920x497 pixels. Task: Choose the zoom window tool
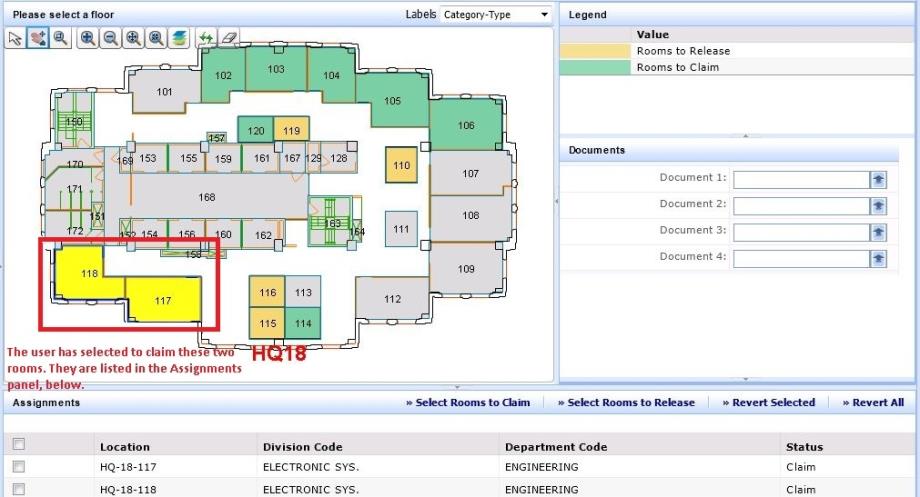60,38
